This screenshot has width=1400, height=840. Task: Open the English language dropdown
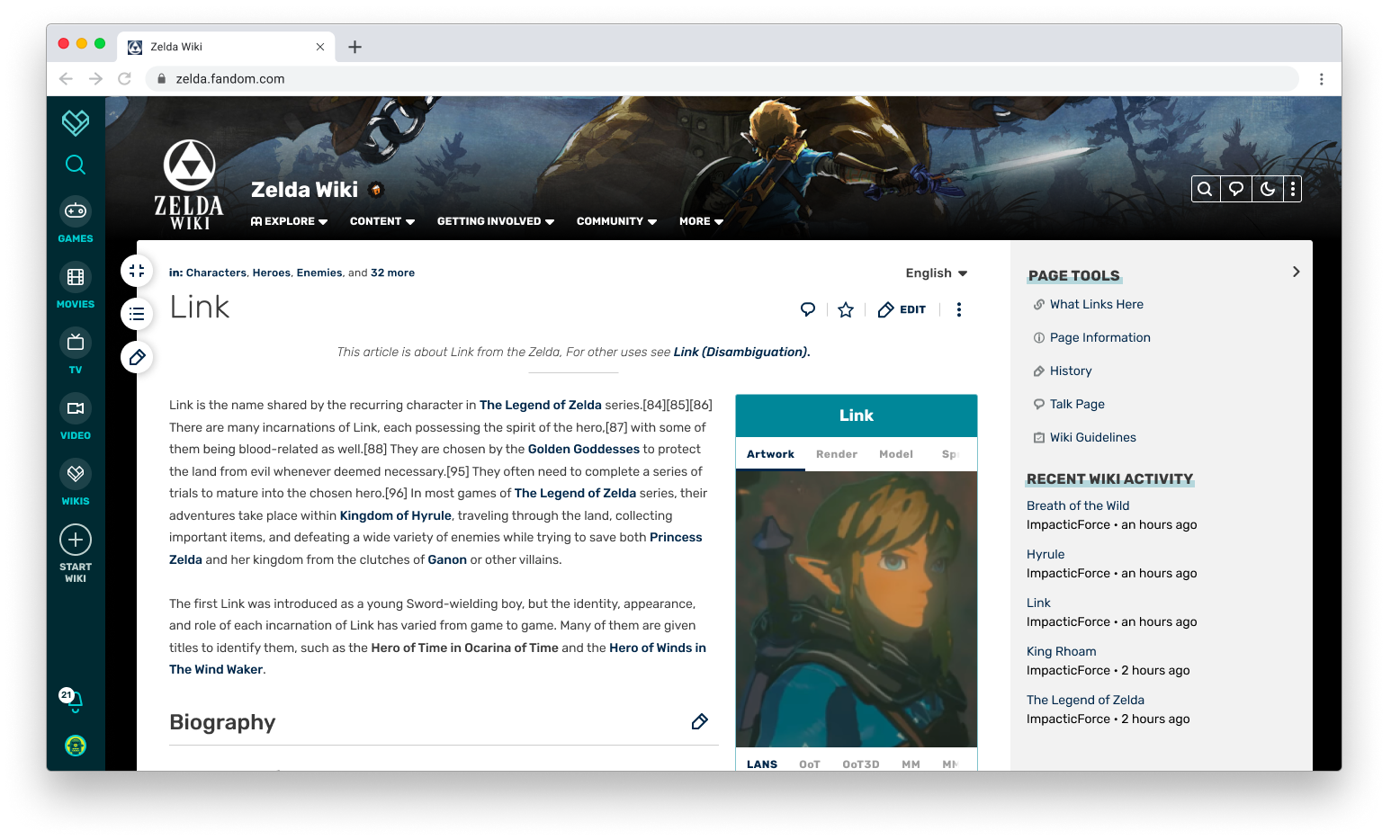(937, 273)
